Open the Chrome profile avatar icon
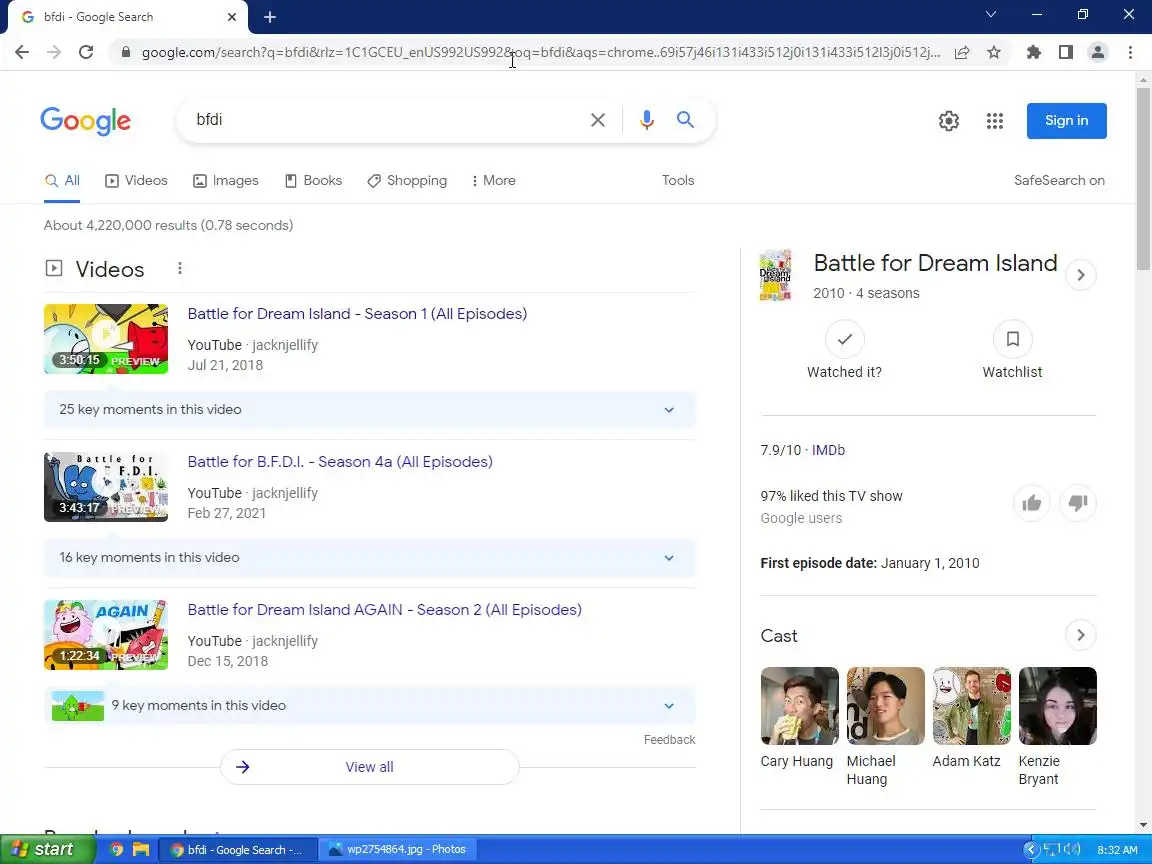1152x864 pixels. click(x=1098, y=52)
